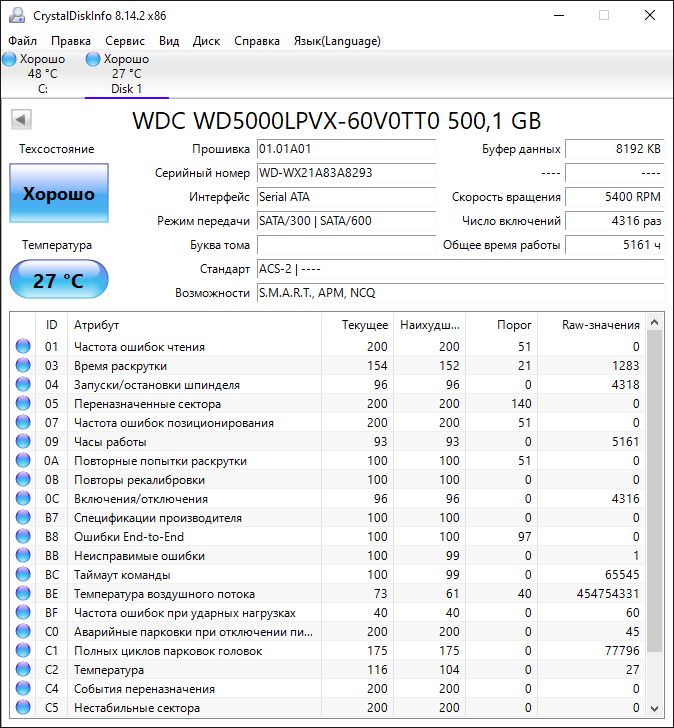Open the Диск menu
Image resolution: width=674 pixels, height=728 pixels.
(x=207, y=41)
